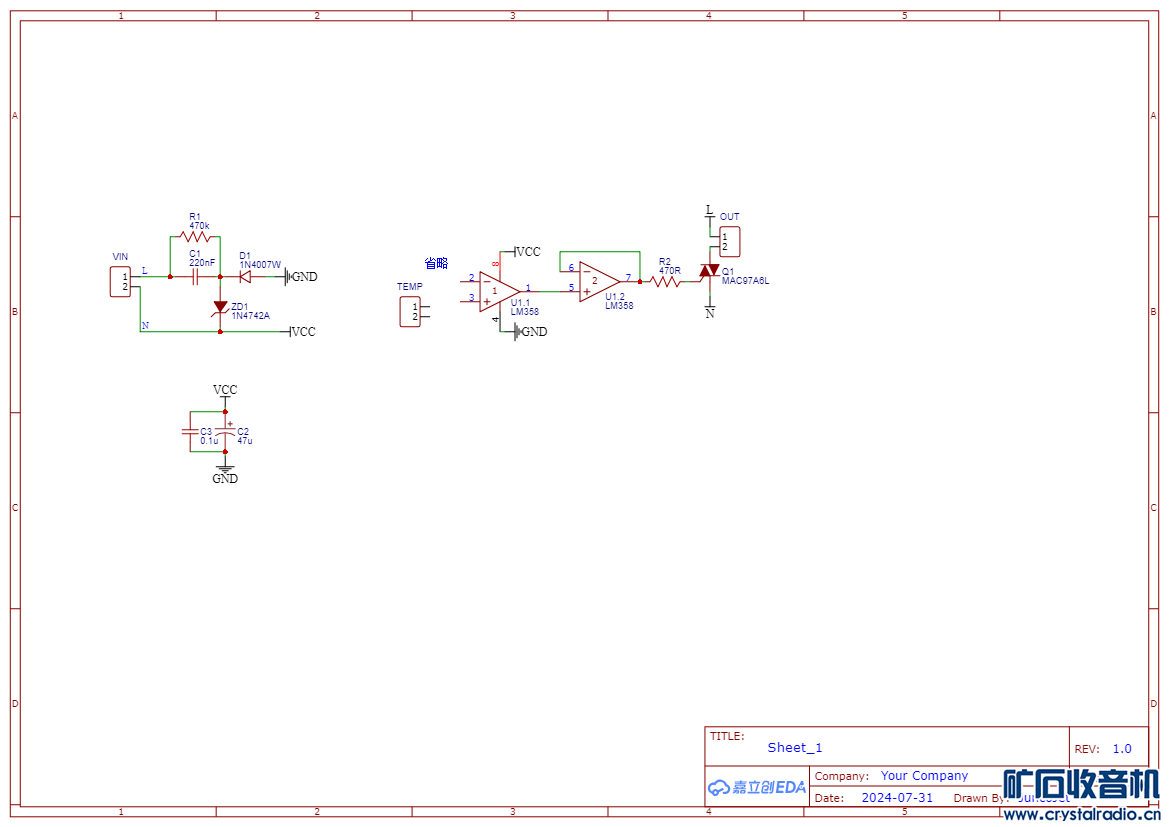The height and width of the screenshot is (827, 1169).
Task: Click the 'MAC97A6L' part label
Action: click(x=746, y=281)
